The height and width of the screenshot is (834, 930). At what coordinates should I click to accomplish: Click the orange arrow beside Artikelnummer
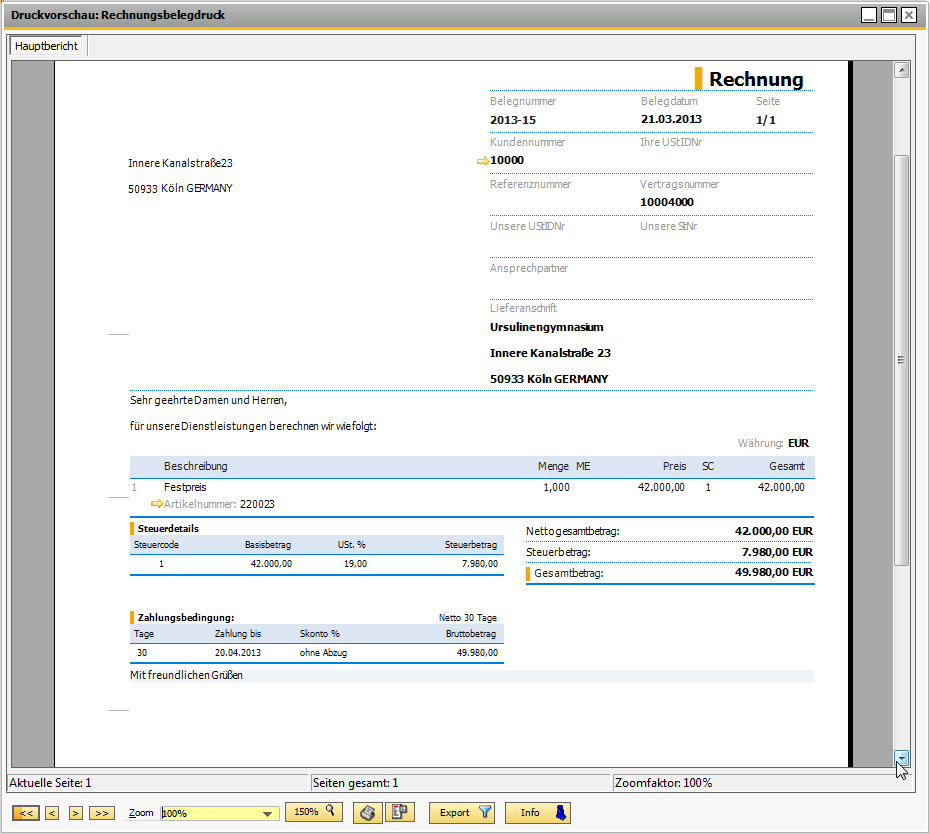pyautogui.click(x=156, y=504)
